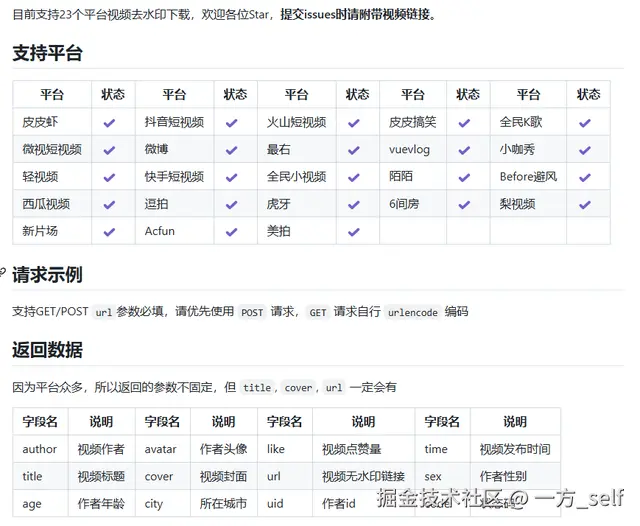The image size is (640, 526).
Task: Click the checkmark next to 6间房
Action: [464, 204]
